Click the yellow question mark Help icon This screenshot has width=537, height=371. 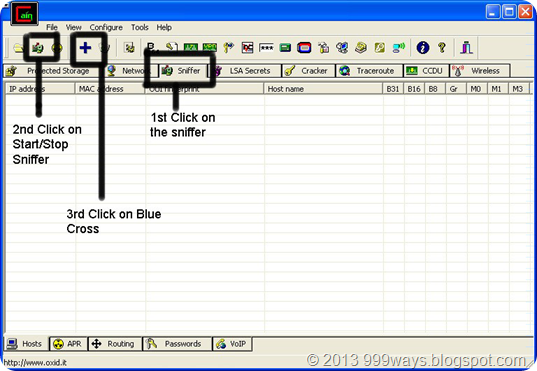442,48
